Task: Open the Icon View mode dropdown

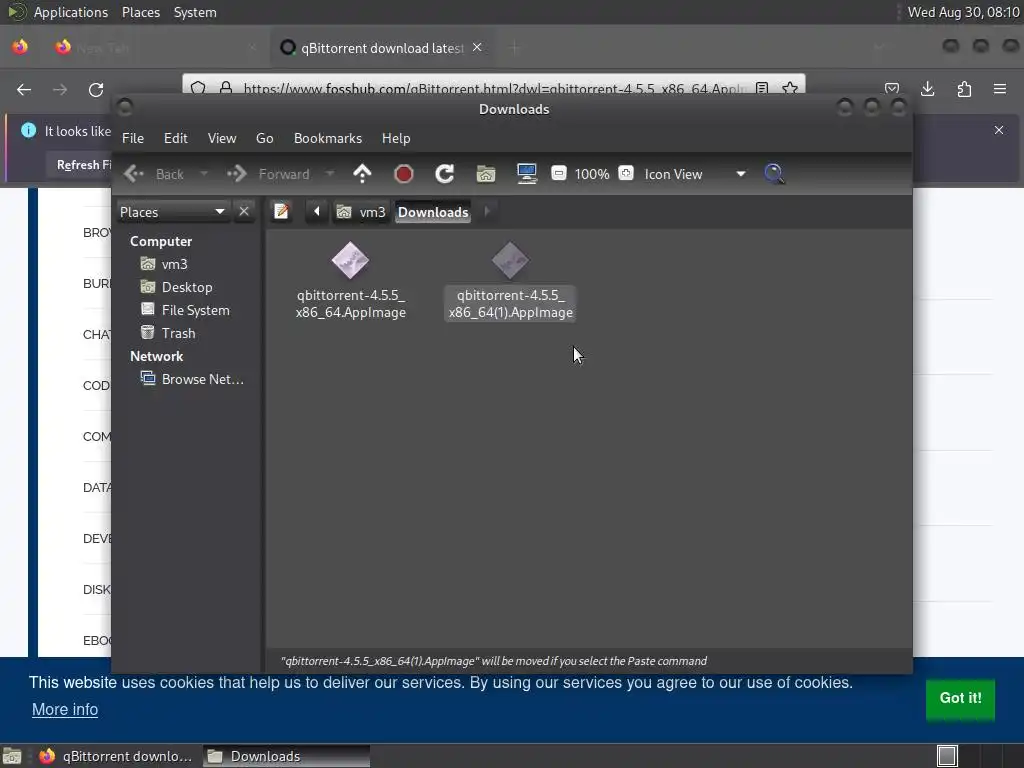Action: click(x=695, y=174)
